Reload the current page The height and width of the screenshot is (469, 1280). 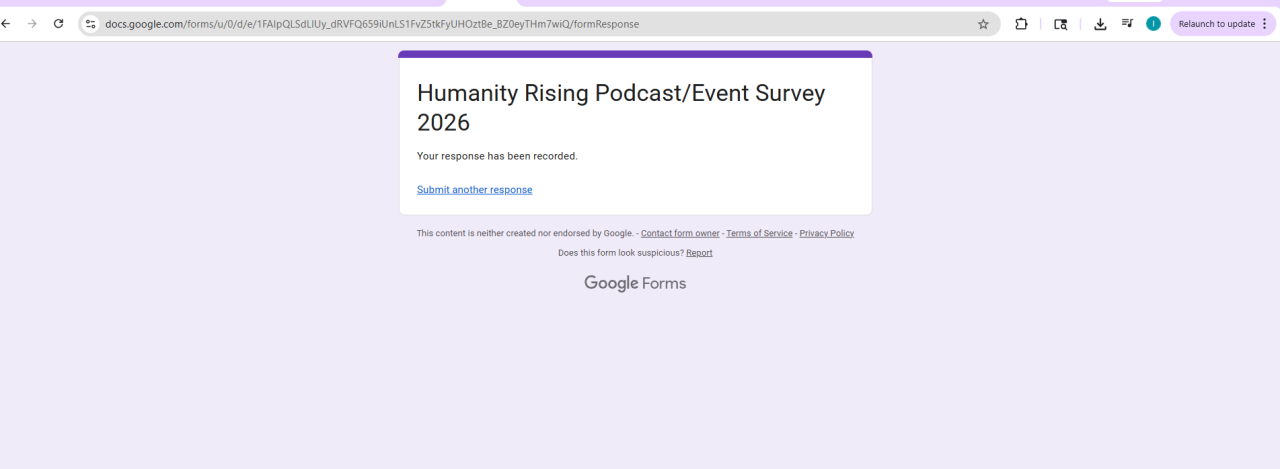tap(59, 24)
